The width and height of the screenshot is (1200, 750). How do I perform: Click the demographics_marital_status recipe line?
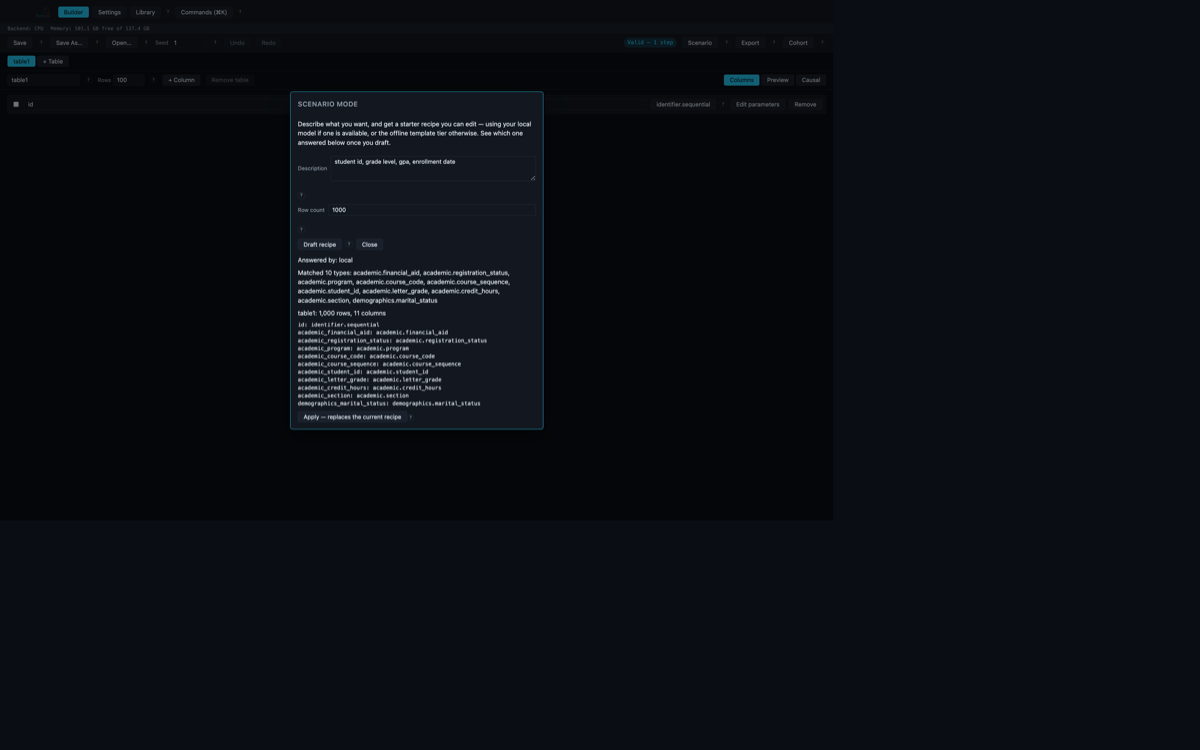[x=389, y=403]
